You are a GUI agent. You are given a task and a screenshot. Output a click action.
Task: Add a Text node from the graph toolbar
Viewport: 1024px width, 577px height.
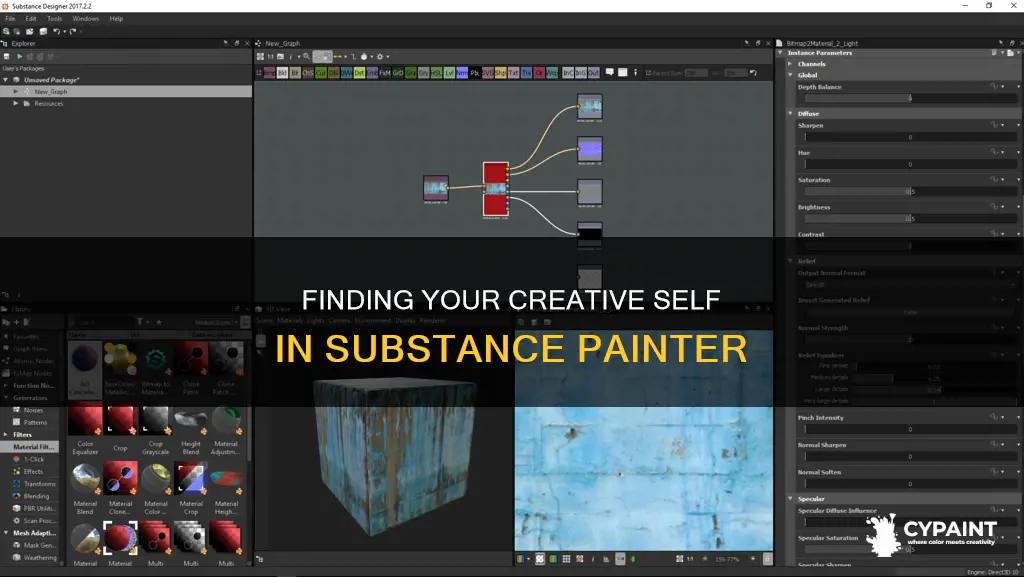click(514, 73)
